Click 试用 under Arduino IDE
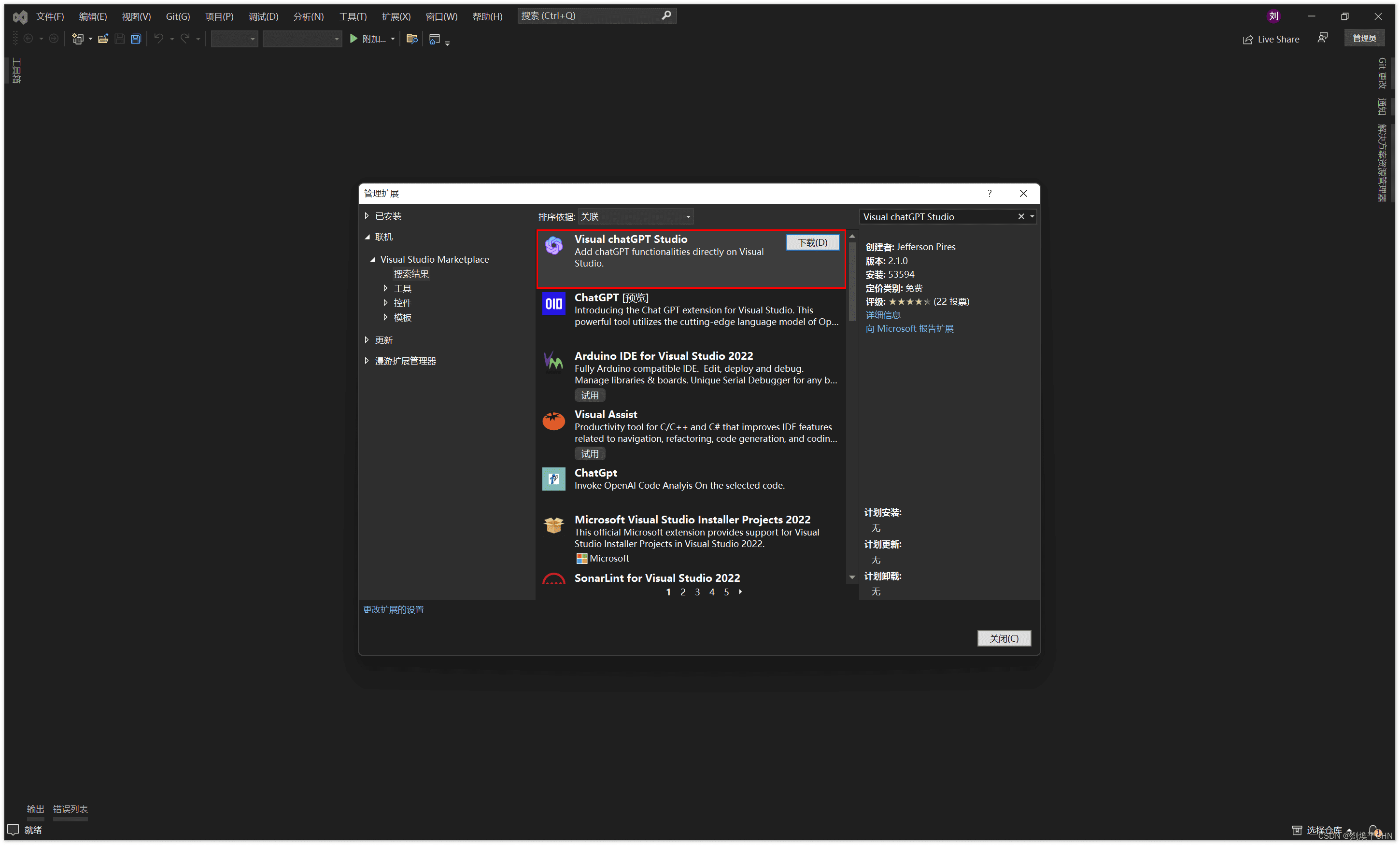Viewport: 1400px width, 845px height. (x=590, y=395)
